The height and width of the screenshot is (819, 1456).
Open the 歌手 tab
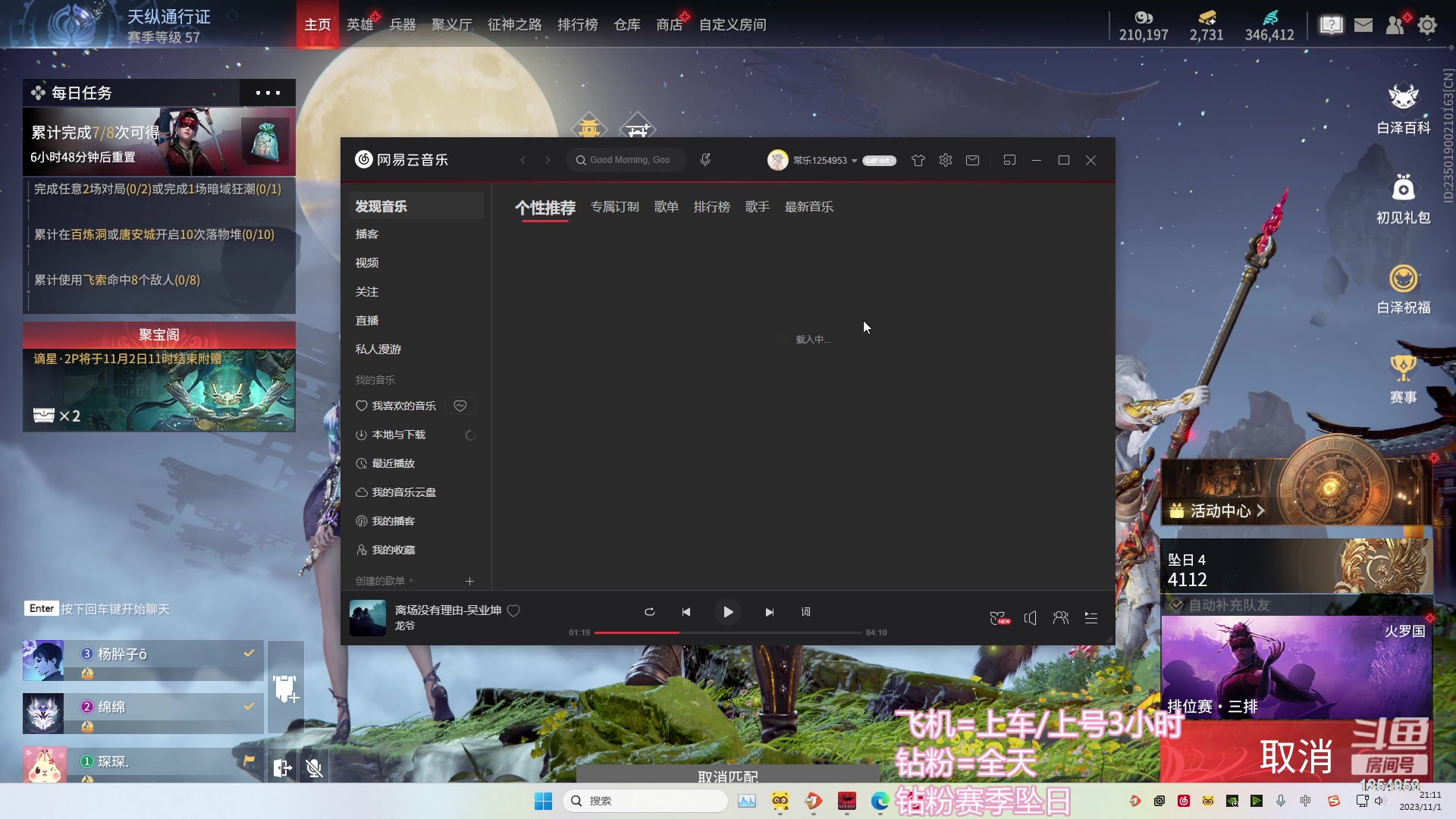pos(758,207)
